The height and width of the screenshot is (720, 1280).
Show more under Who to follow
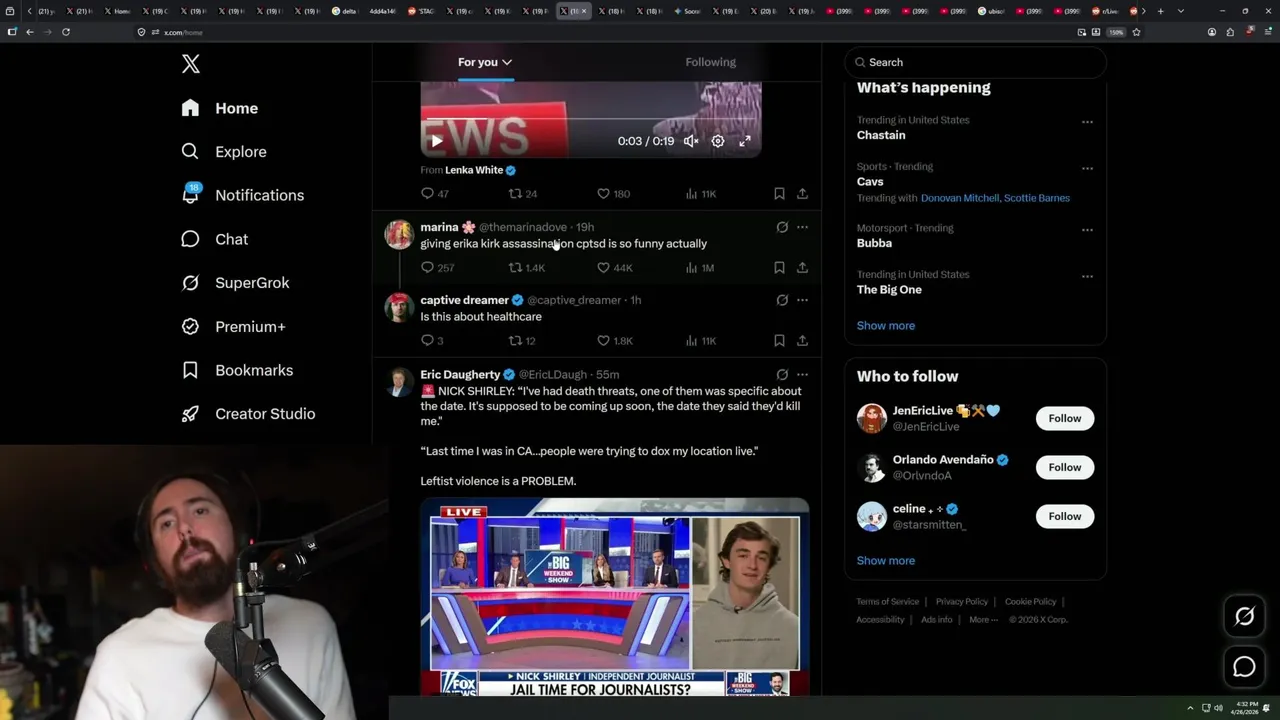tap(885, 561)
